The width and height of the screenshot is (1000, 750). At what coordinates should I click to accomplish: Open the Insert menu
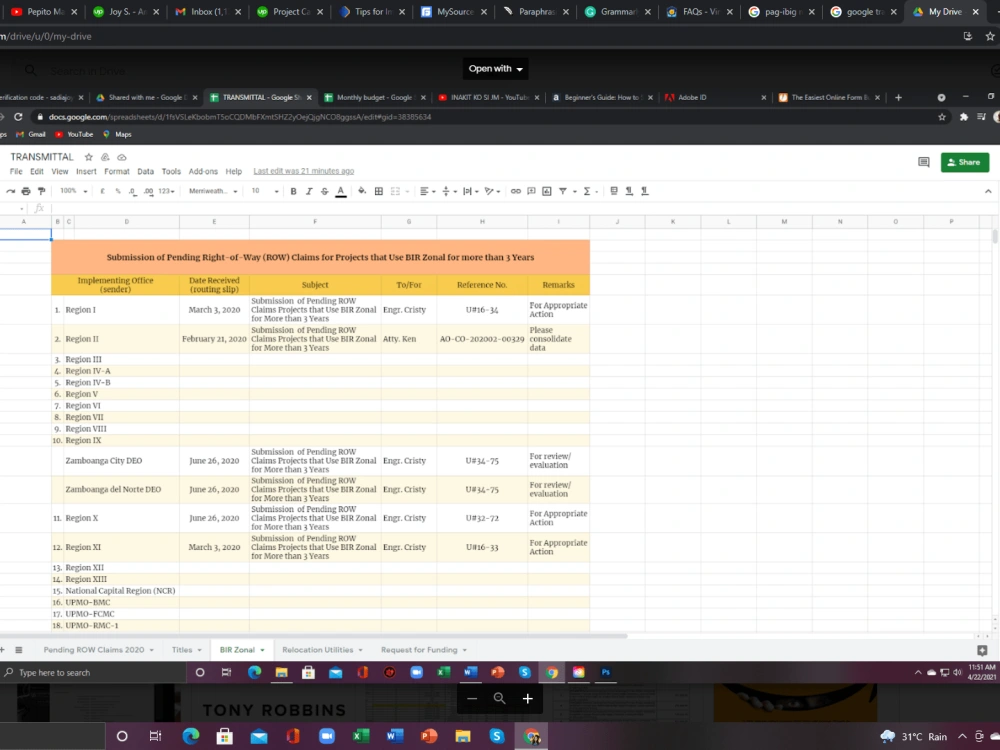pos(86,172)
